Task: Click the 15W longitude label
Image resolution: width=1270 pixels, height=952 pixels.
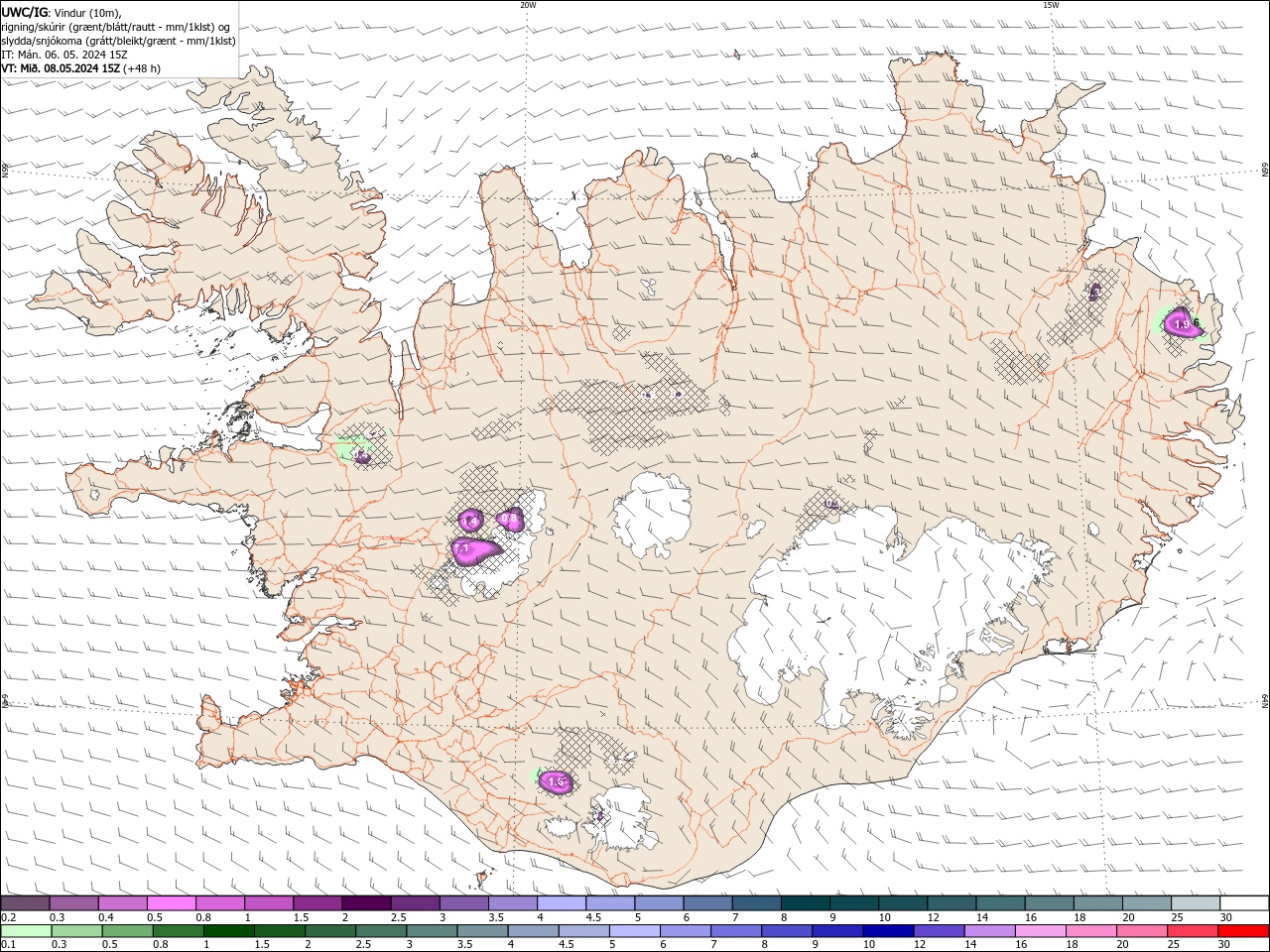Action: pyautogui.click(x=1050, y=5)
